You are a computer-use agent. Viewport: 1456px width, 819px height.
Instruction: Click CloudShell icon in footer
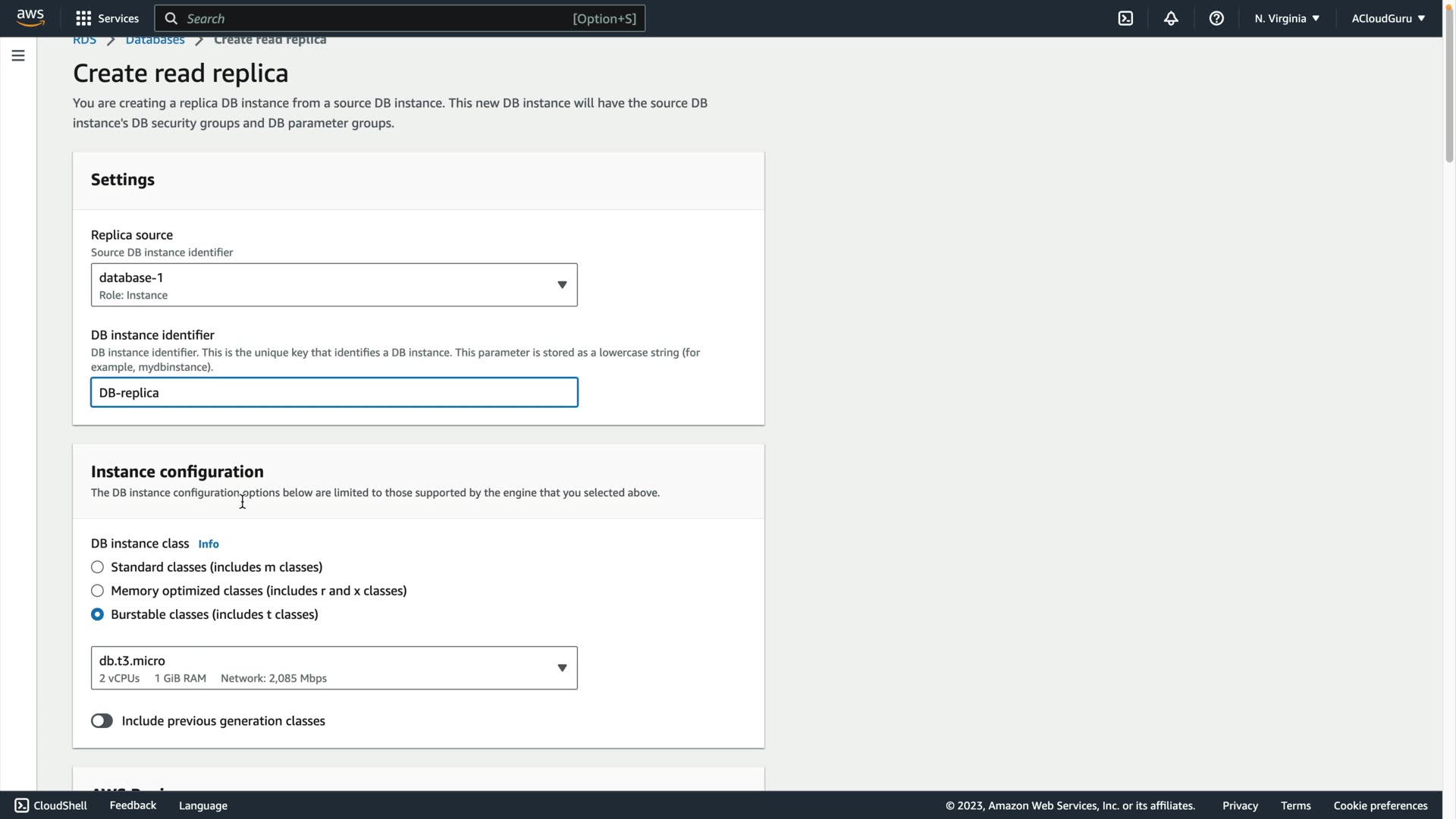(x=22, y=805)
